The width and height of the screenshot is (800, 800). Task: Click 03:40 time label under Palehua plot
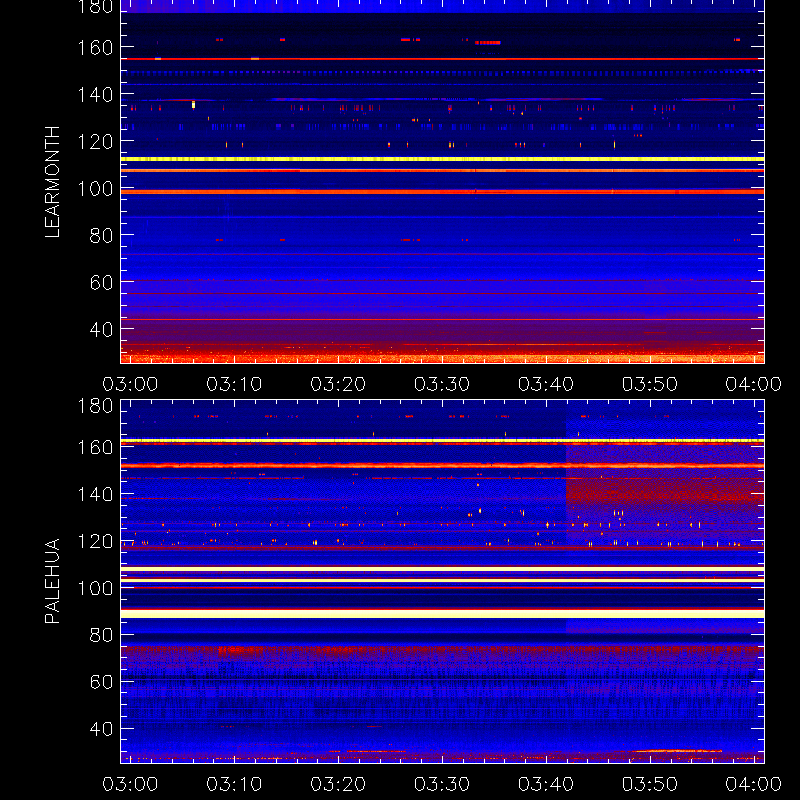coord(546,784)
